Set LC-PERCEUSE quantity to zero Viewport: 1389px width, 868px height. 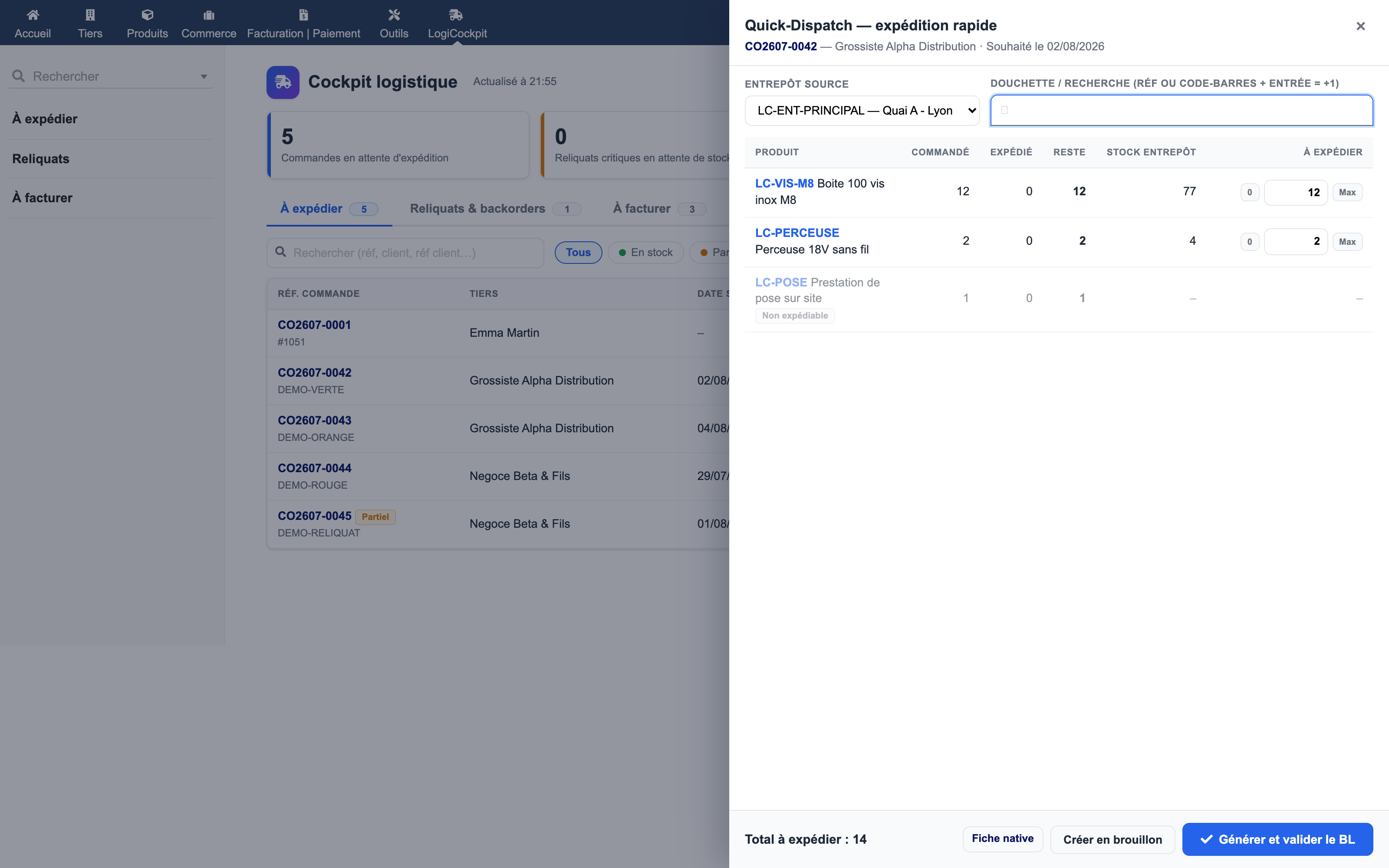coord(1250,242)
